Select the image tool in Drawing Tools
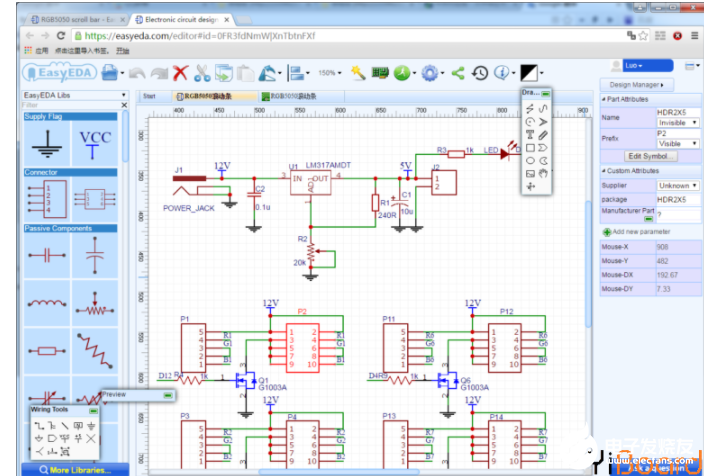 [530, 174]
